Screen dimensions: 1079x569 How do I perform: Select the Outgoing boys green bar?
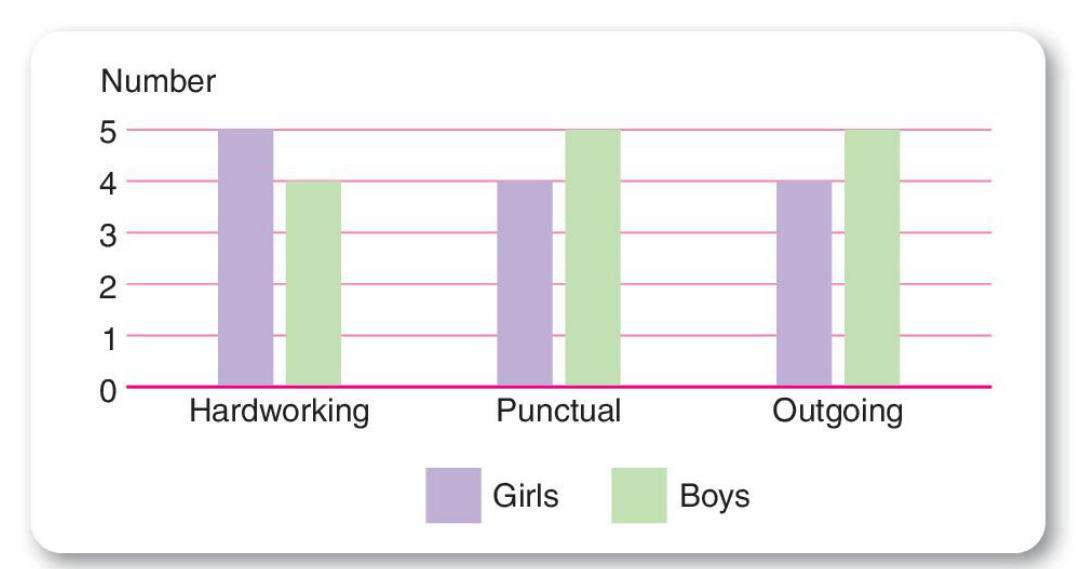tap(871, 257)
